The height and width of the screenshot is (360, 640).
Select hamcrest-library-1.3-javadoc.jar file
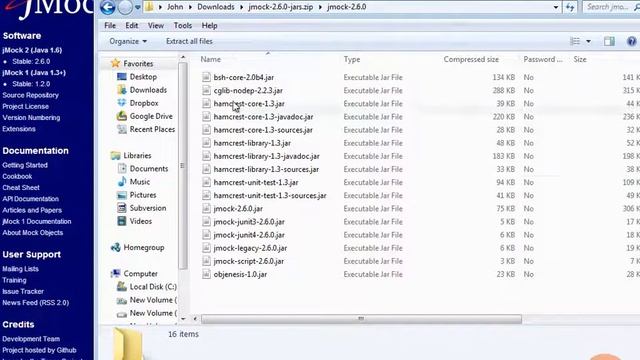point(267,156)
